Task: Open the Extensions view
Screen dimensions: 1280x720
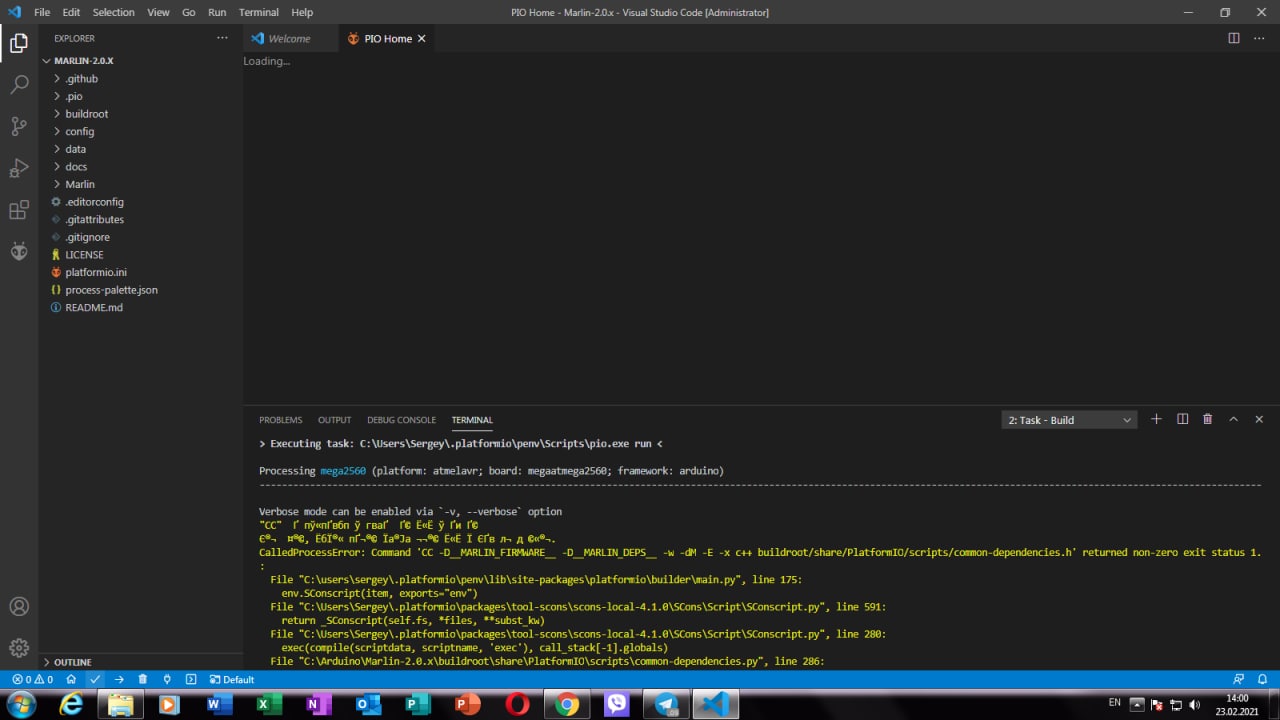Action: click(x=19, y=210)
